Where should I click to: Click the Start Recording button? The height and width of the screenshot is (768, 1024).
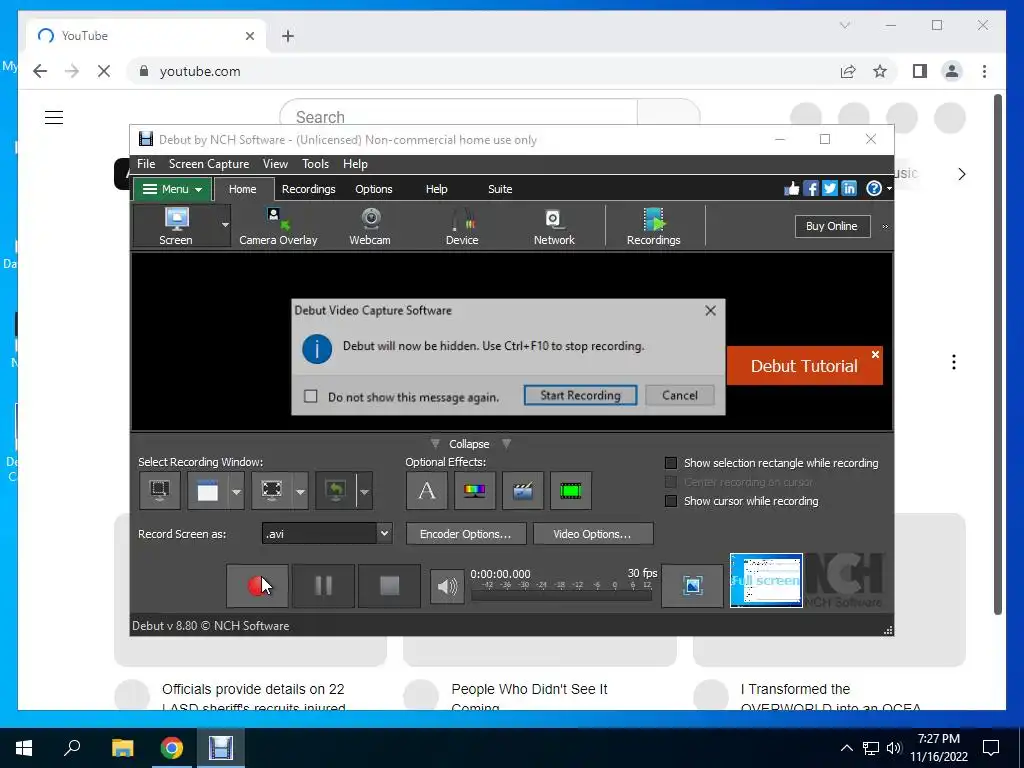[x=580, y=395]
